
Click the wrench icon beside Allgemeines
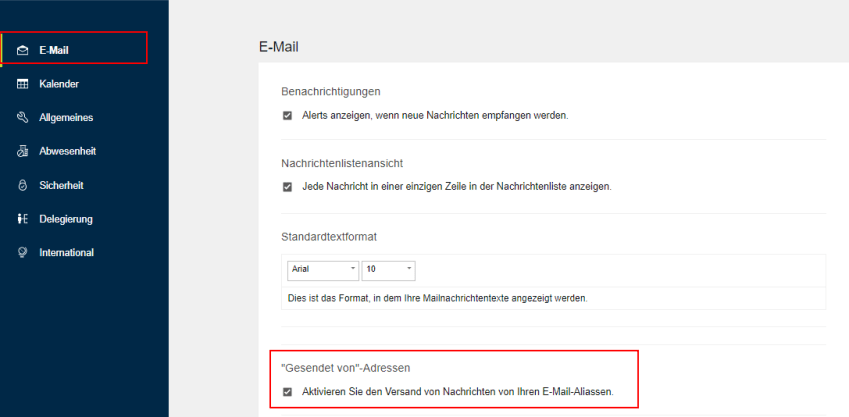tap(22, 118)
